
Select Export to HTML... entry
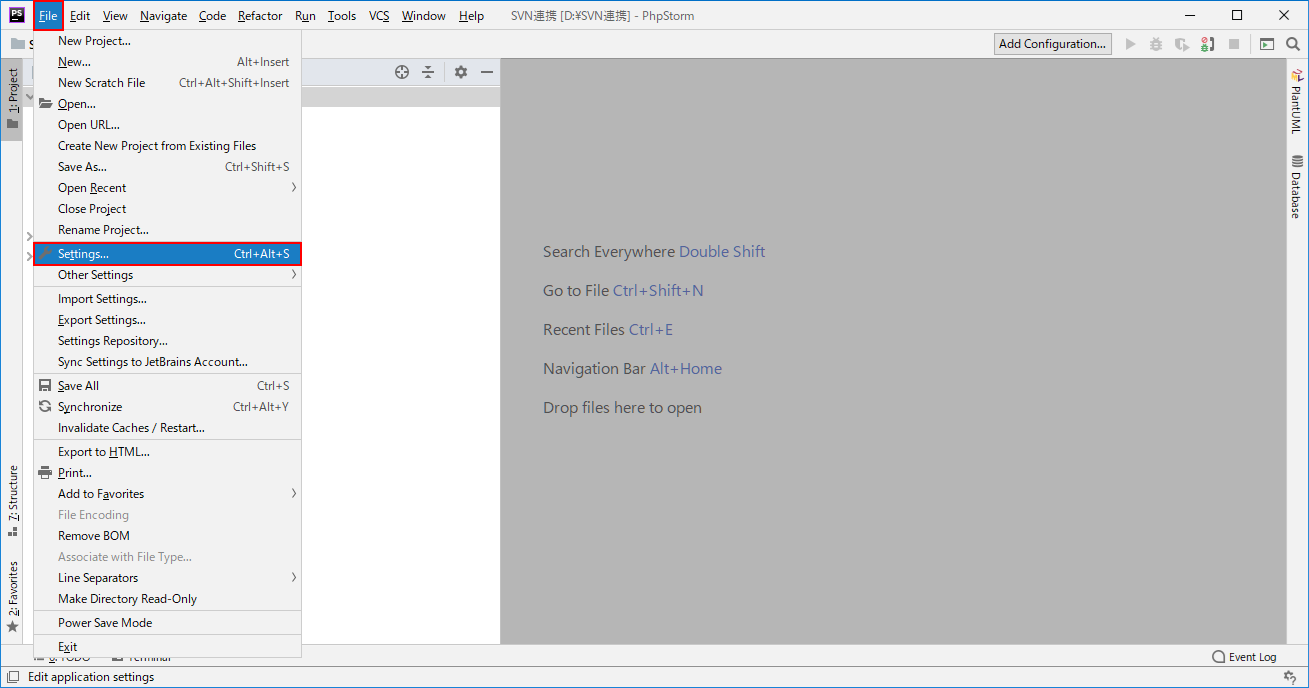pyautogui.click(x=167, y=452)
